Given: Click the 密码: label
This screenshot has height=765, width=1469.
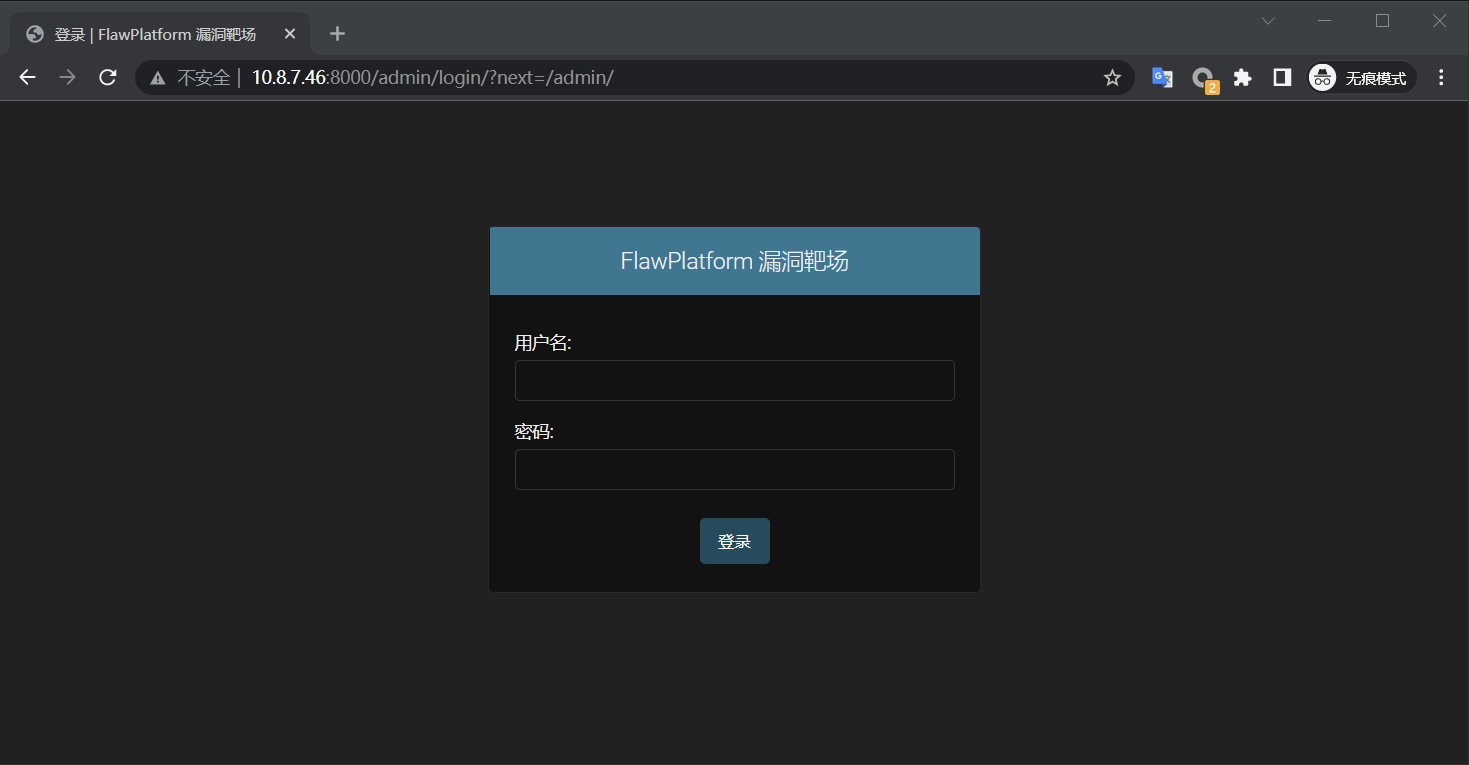Looking at the screenshot, I should 534,432.
